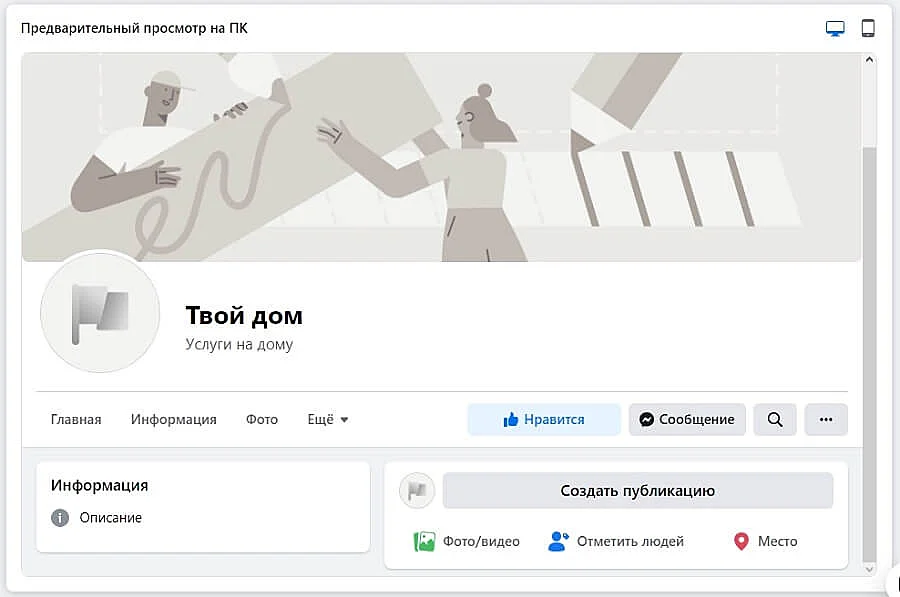Click the Создать публикацию field

(637, 491)
